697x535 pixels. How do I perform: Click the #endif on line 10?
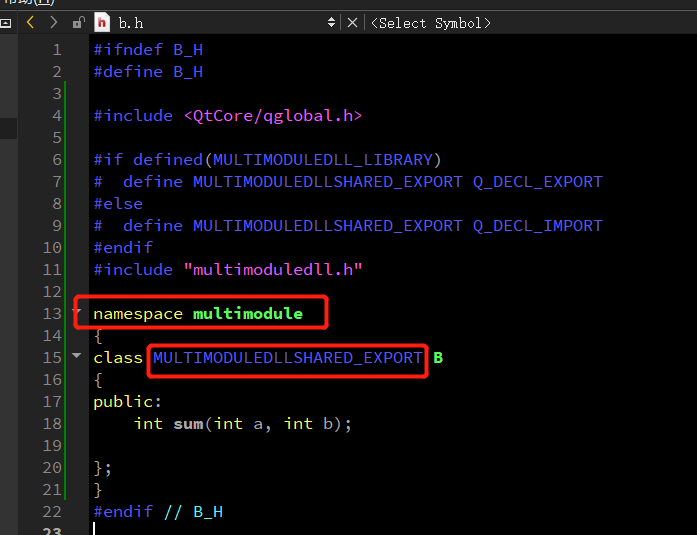123,248
